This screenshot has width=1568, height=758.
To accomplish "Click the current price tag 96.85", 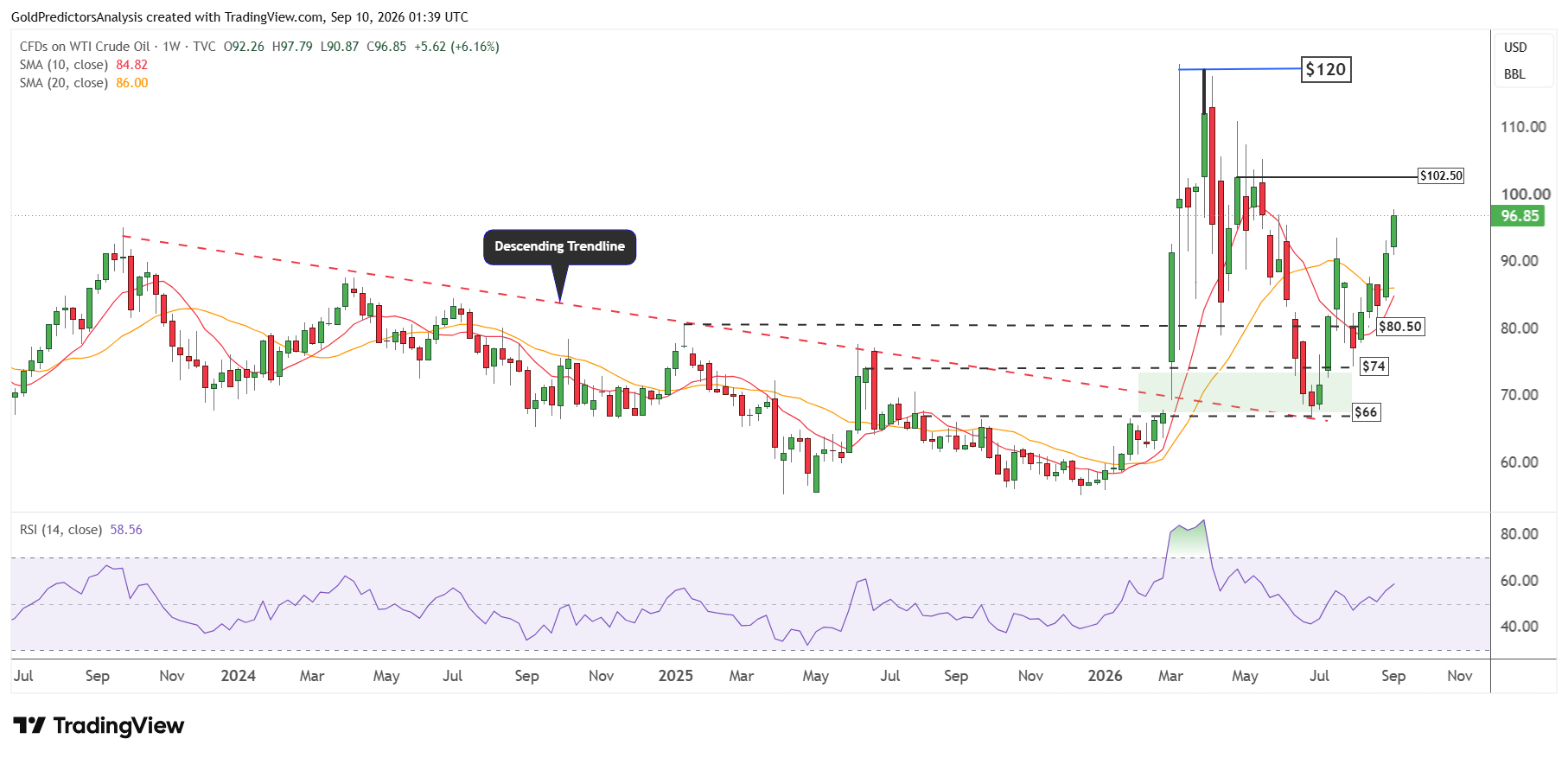I will point(1519,216).
